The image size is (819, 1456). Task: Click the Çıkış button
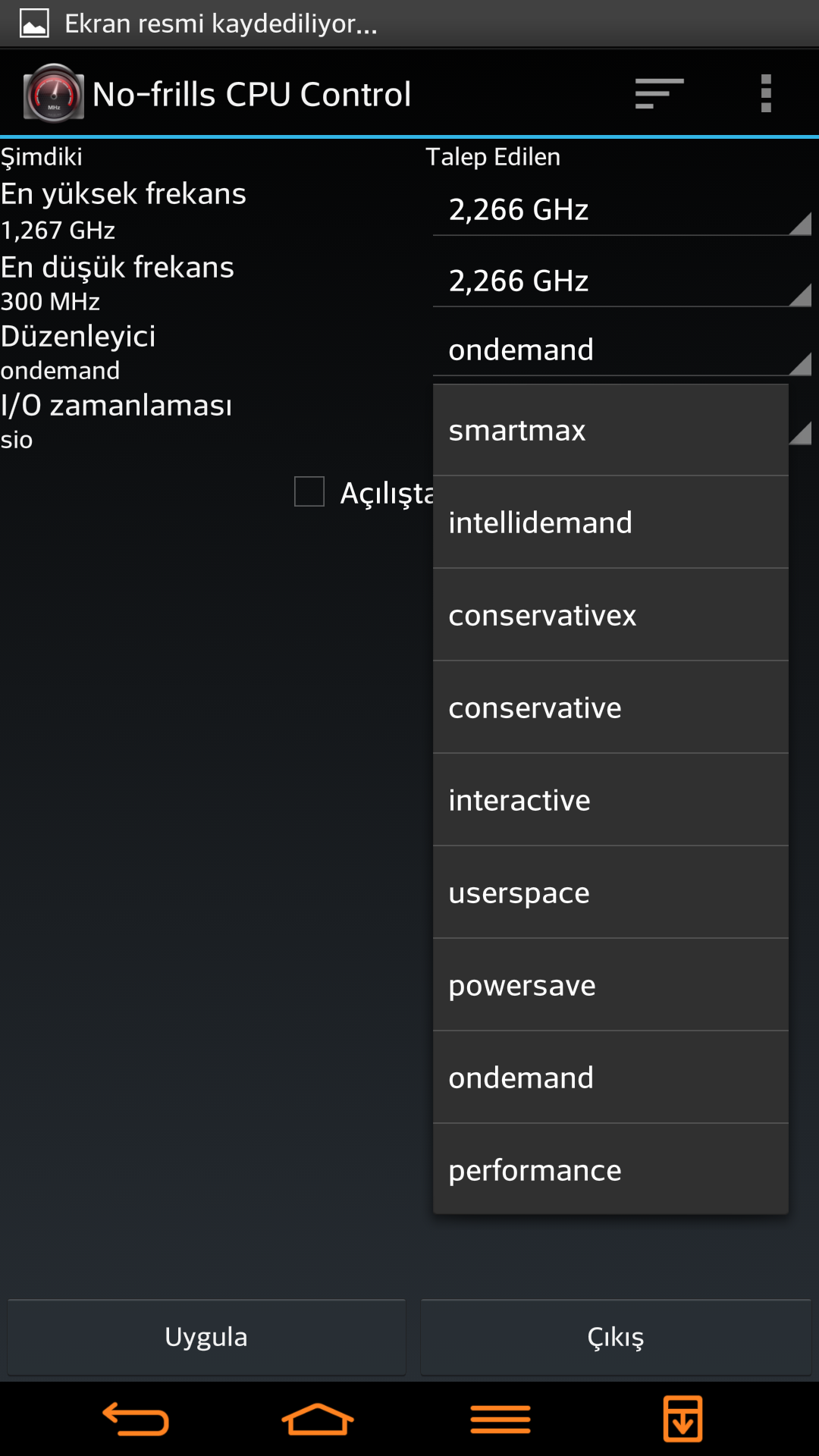[616, 1337]
